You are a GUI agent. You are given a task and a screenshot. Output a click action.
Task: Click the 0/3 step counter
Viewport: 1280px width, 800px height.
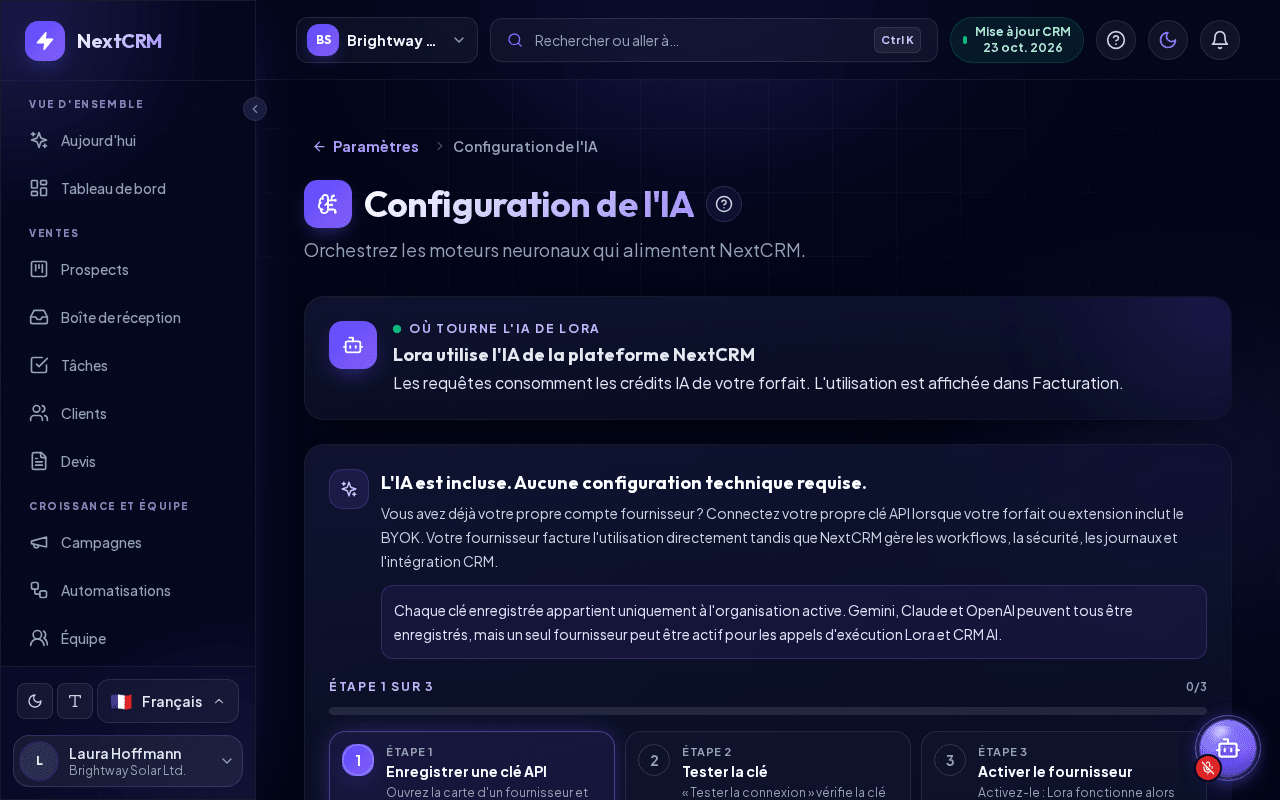pos(1196,686)
